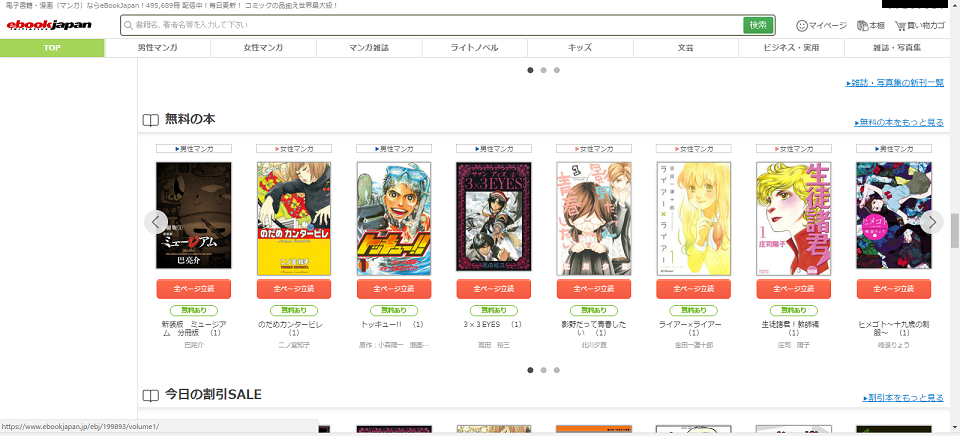Click 全ページ立読 under 影野だって青春したい

tap(594, 289)
